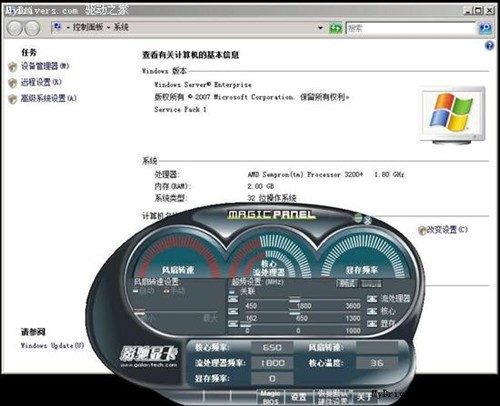
Task: Click the 'Service Pack 1' text
Action: pos(180,109)
